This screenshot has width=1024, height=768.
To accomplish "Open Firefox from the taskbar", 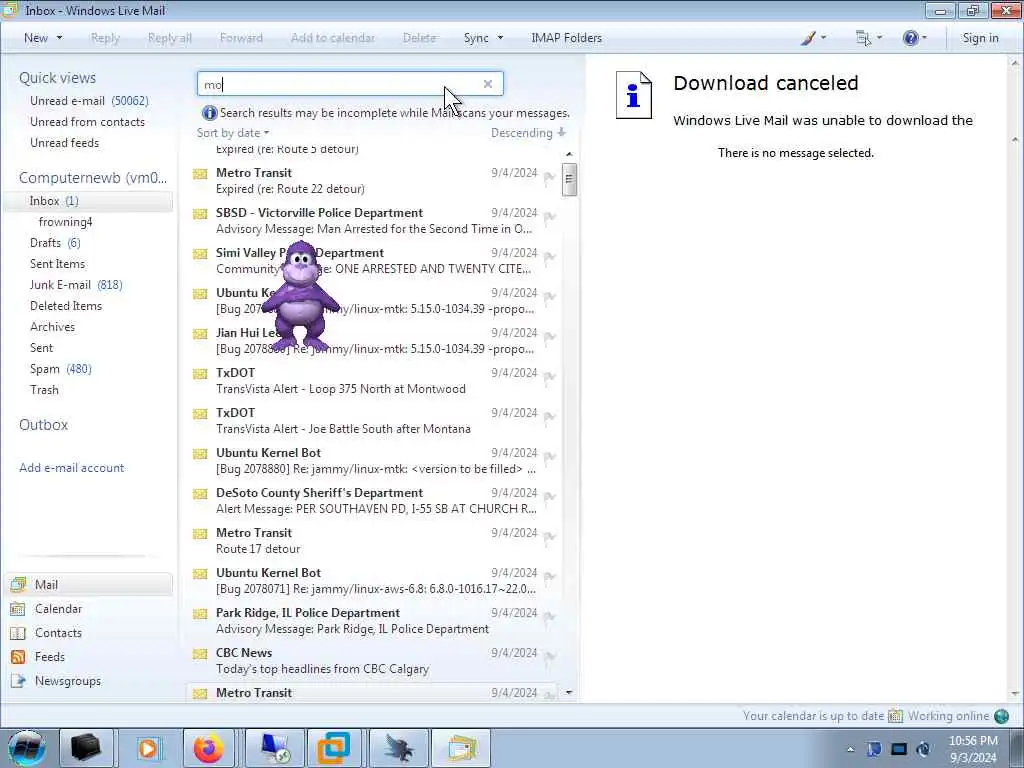I will 208,748.
